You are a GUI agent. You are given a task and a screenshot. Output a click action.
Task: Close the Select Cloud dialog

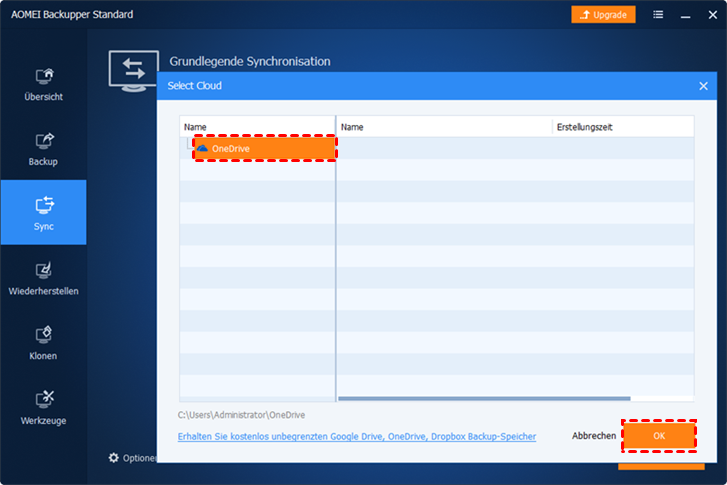click(x=703, y=86)
